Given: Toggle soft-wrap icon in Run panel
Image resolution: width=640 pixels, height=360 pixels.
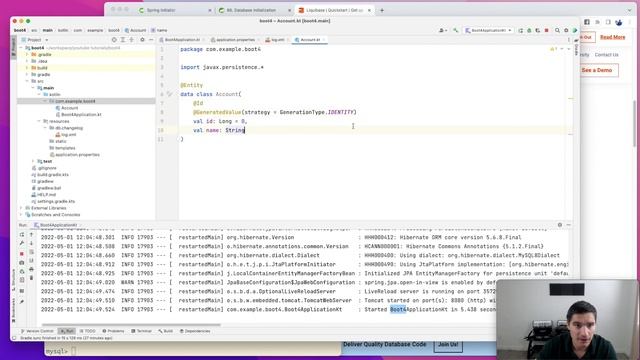Looking at the screenshot, I should [31, 252].
